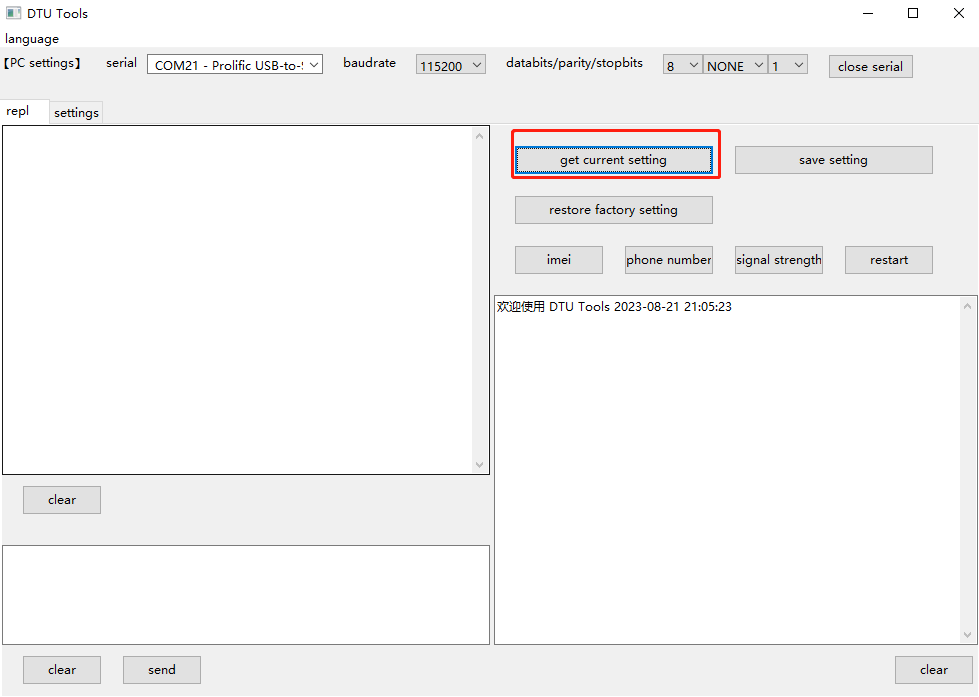Image resolution: width=979 pixels, height=697 pixels.
Task: Expand the databits dropdown showing 8
Action: (683, 65)
